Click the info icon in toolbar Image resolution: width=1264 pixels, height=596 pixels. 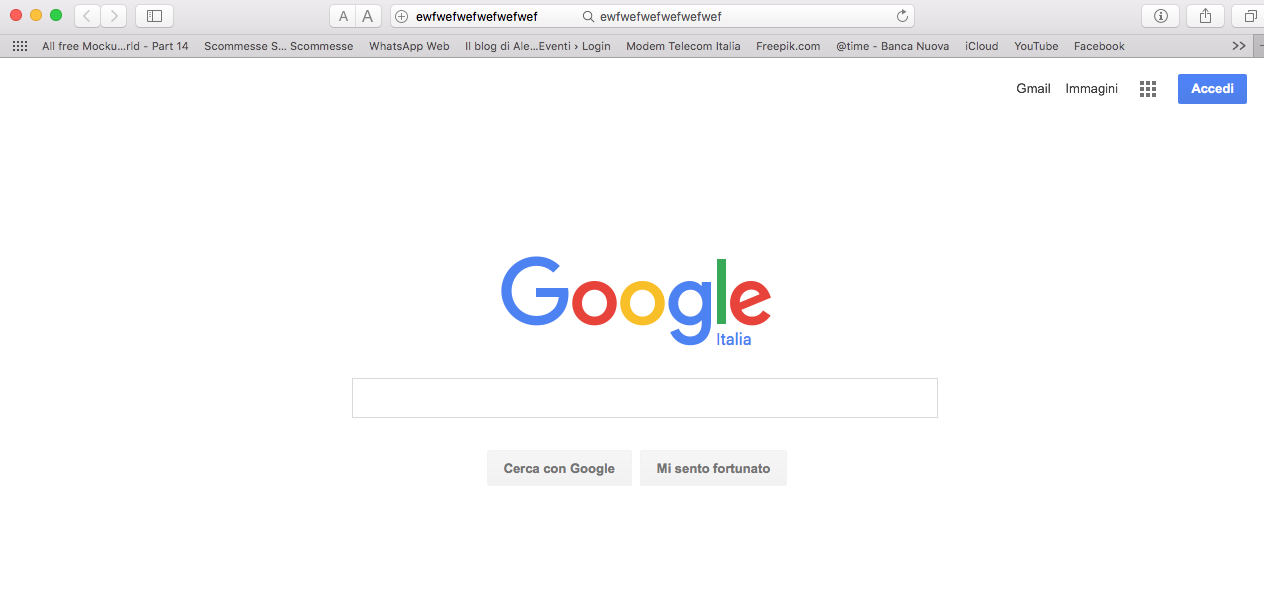(1161, 16)
